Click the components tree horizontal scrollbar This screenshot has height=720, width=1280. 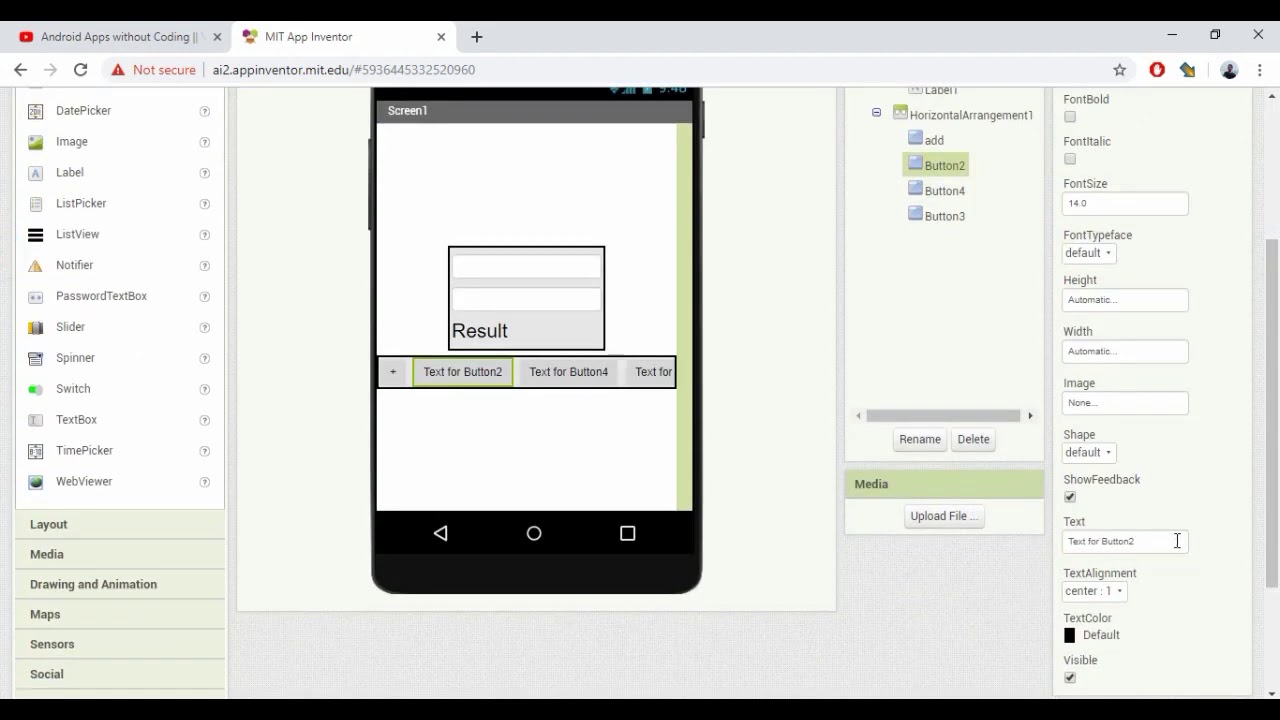pos(943,416)
